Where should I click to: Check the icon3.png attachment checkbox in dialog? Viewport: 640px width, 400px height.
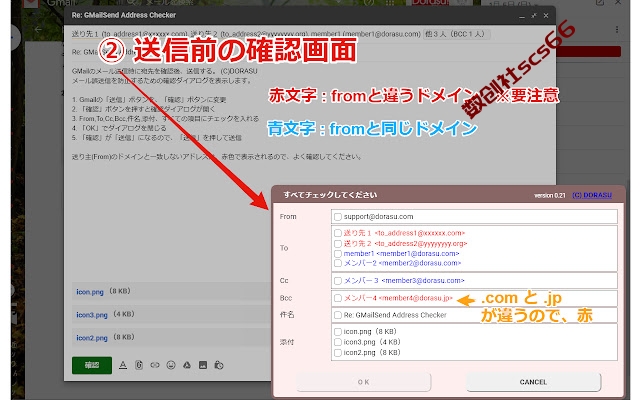338,342
